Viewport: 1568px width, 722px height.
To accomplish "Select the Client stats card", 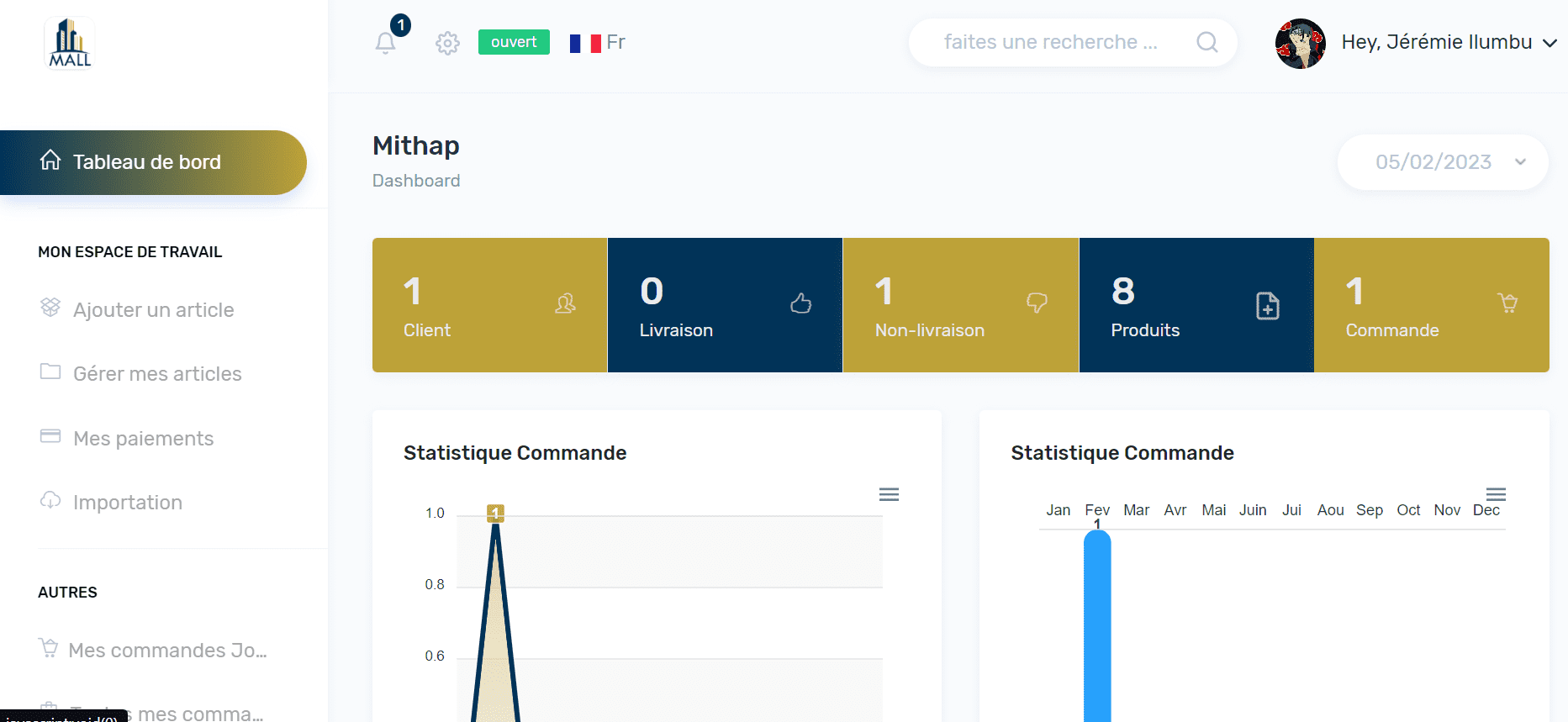I will click(490, 305).
